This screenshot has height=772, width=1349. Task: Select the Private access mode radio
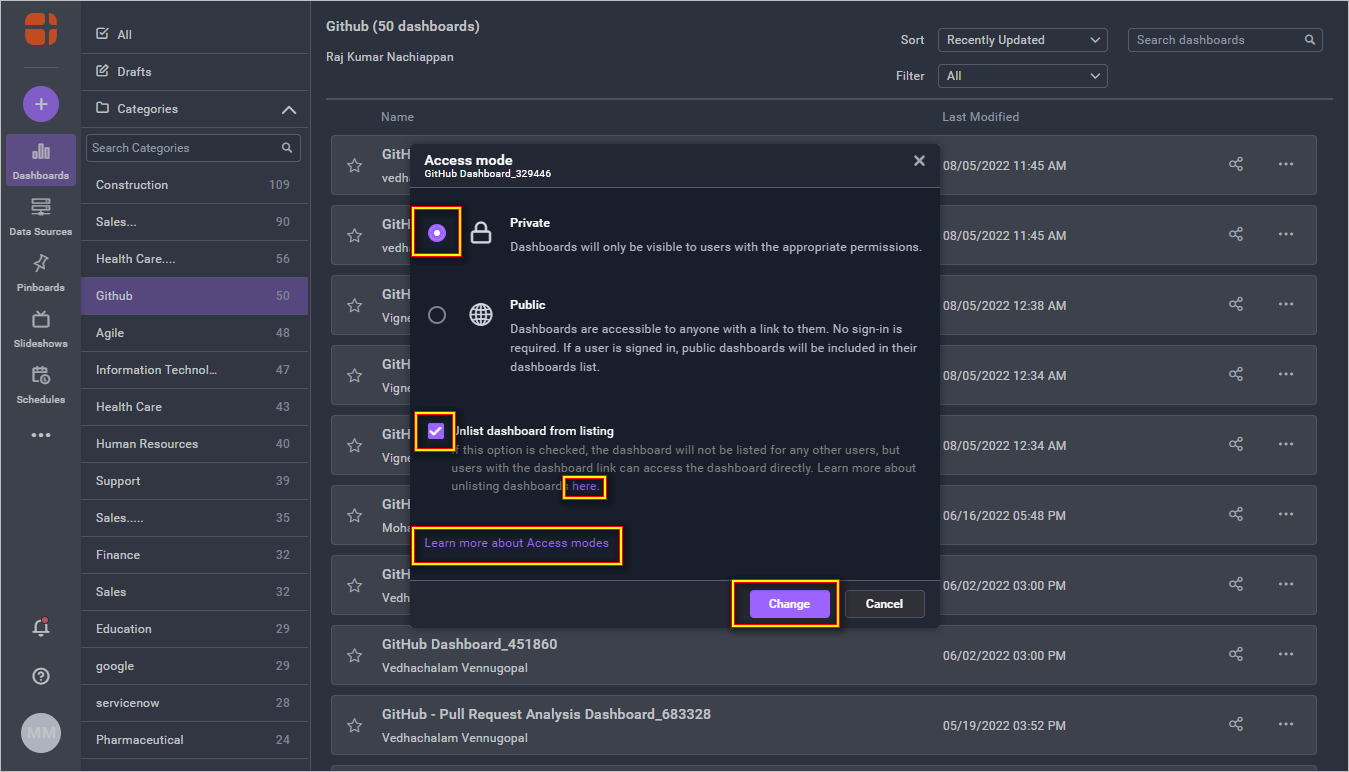(437, 233)
